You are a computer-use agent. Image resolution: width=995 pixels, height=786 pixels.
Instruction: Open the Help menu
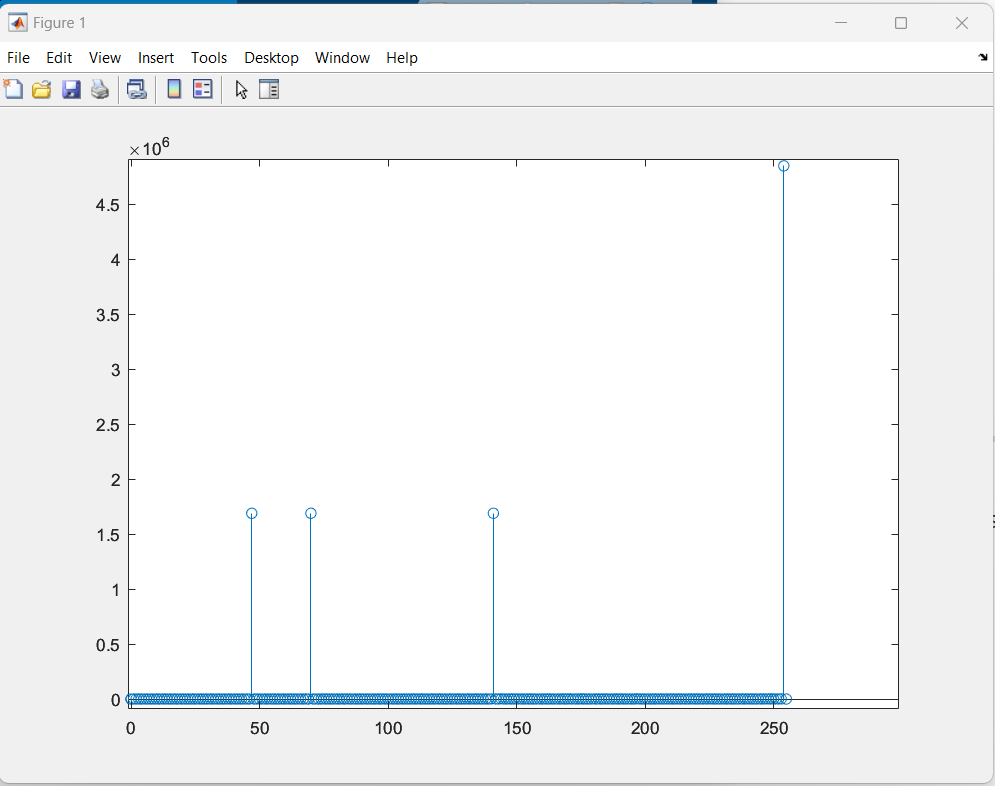402,58
